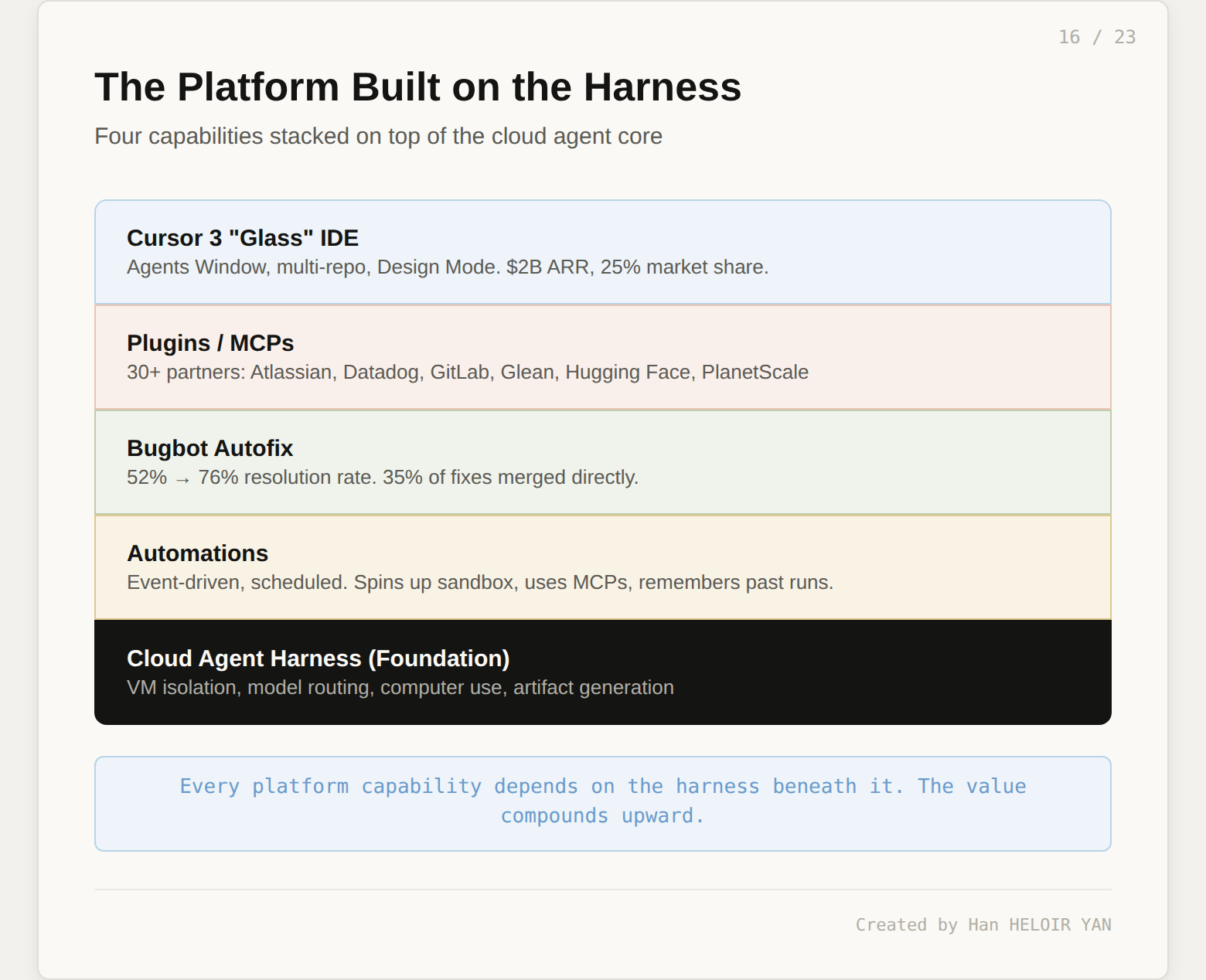The width and height of the screenshot is (1206, 980).
Task: Select the "Cloud Agent Harness (Foundation)" heading
Action: tap(318, 658)
